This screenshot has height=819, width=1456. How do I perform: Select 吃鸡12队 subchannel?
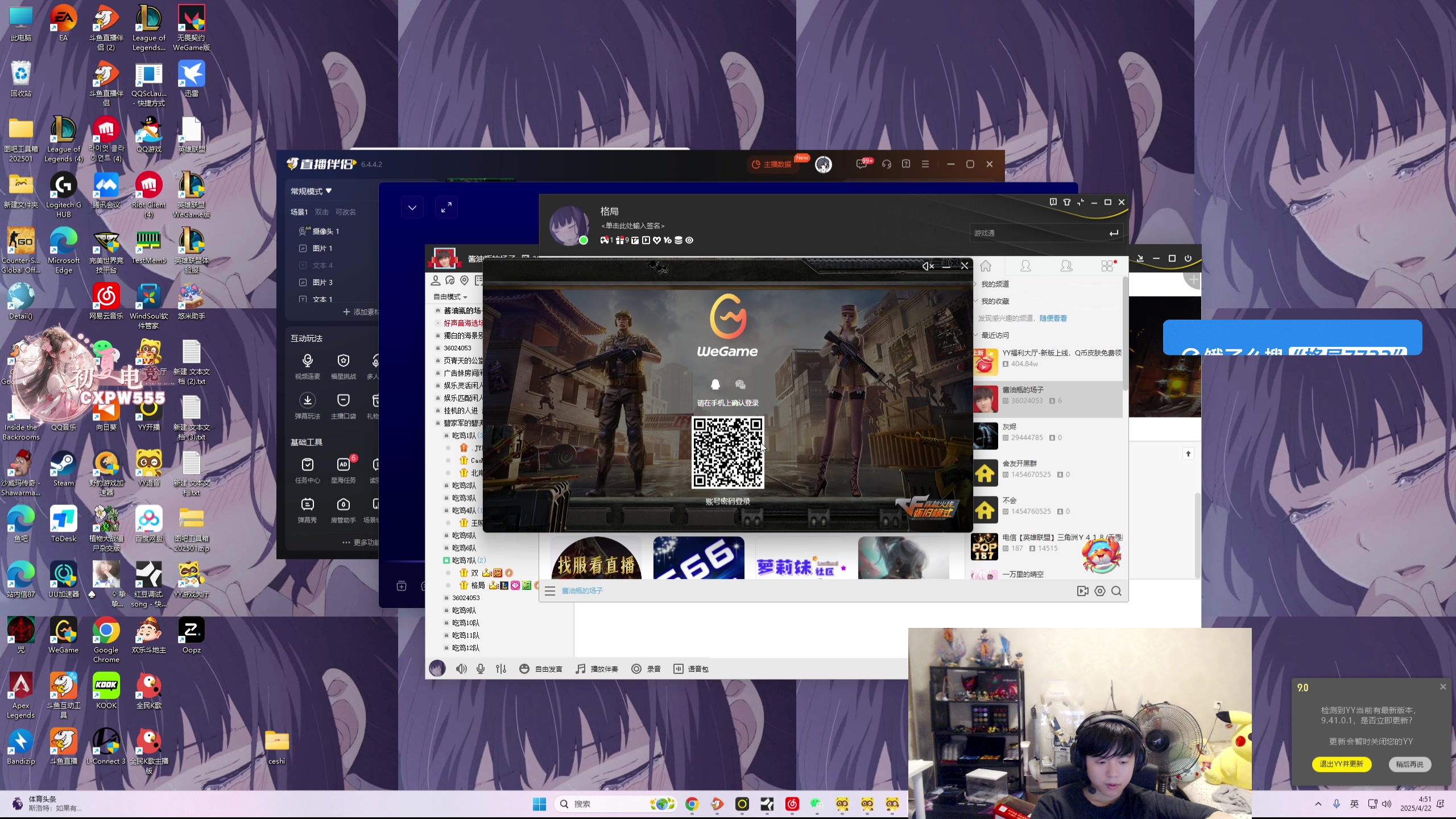466,648
